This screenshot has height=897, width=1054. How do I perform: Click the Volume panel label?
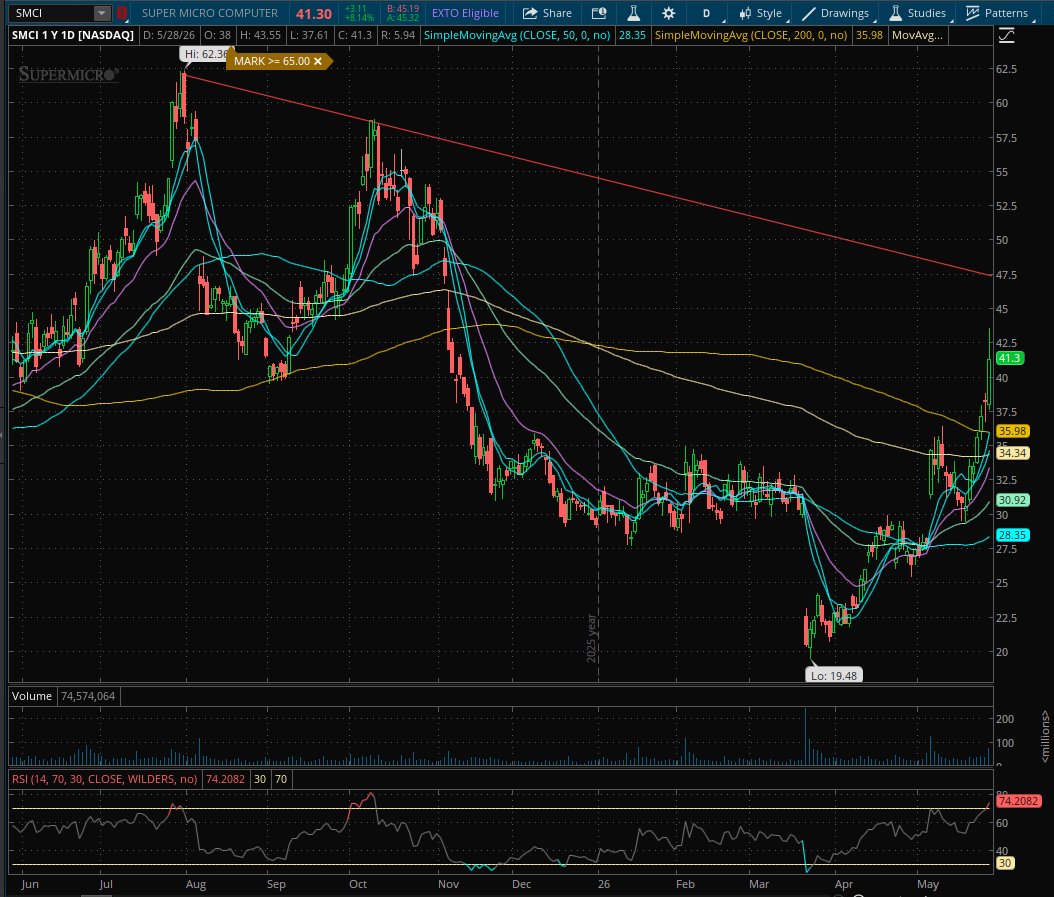(32, 696)
